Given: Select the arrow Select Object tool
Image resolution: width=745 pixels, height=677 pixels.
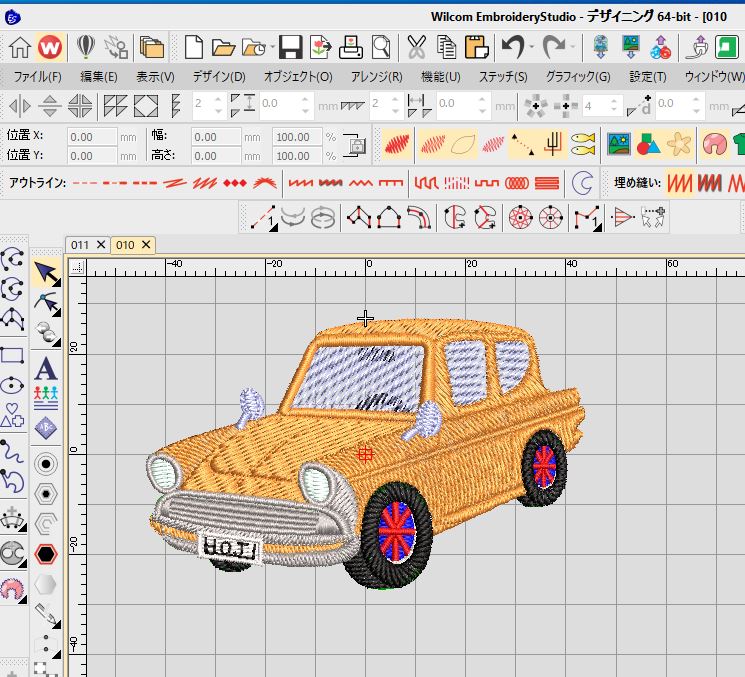Looking at the screenshot, I should [x=46, y=274].
